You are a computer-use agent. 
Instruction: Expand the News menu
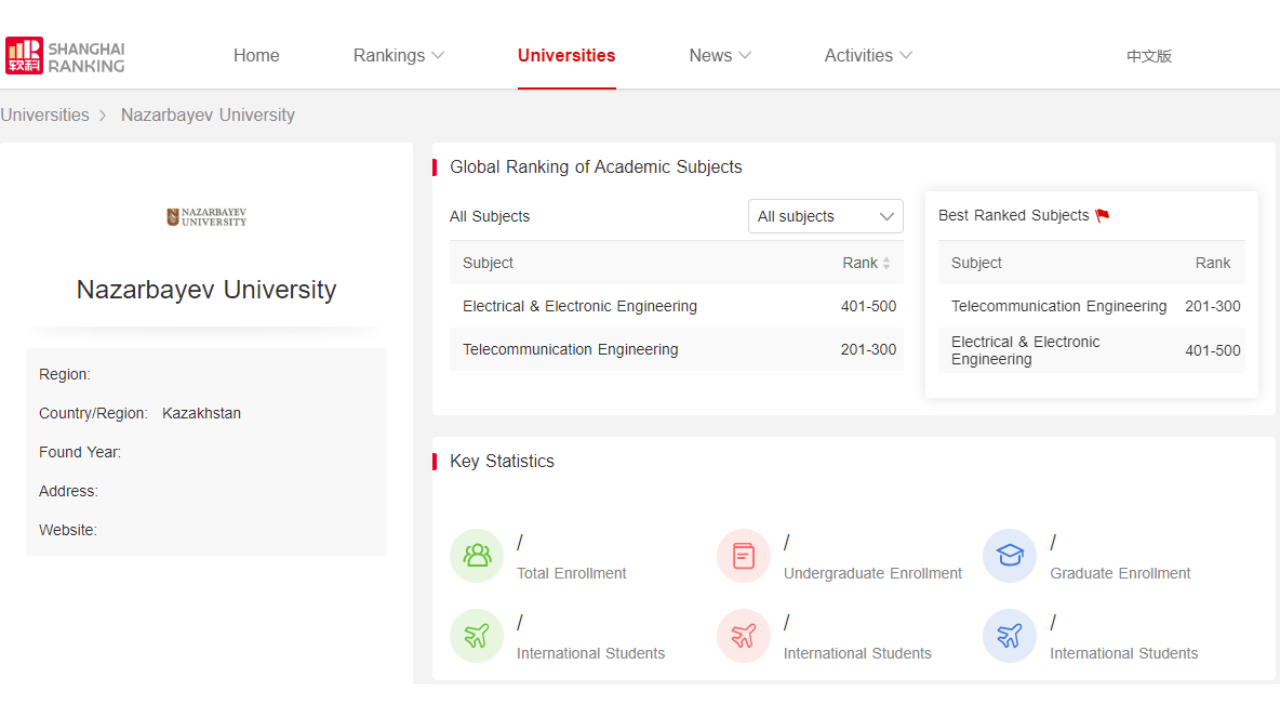point(719,56)
